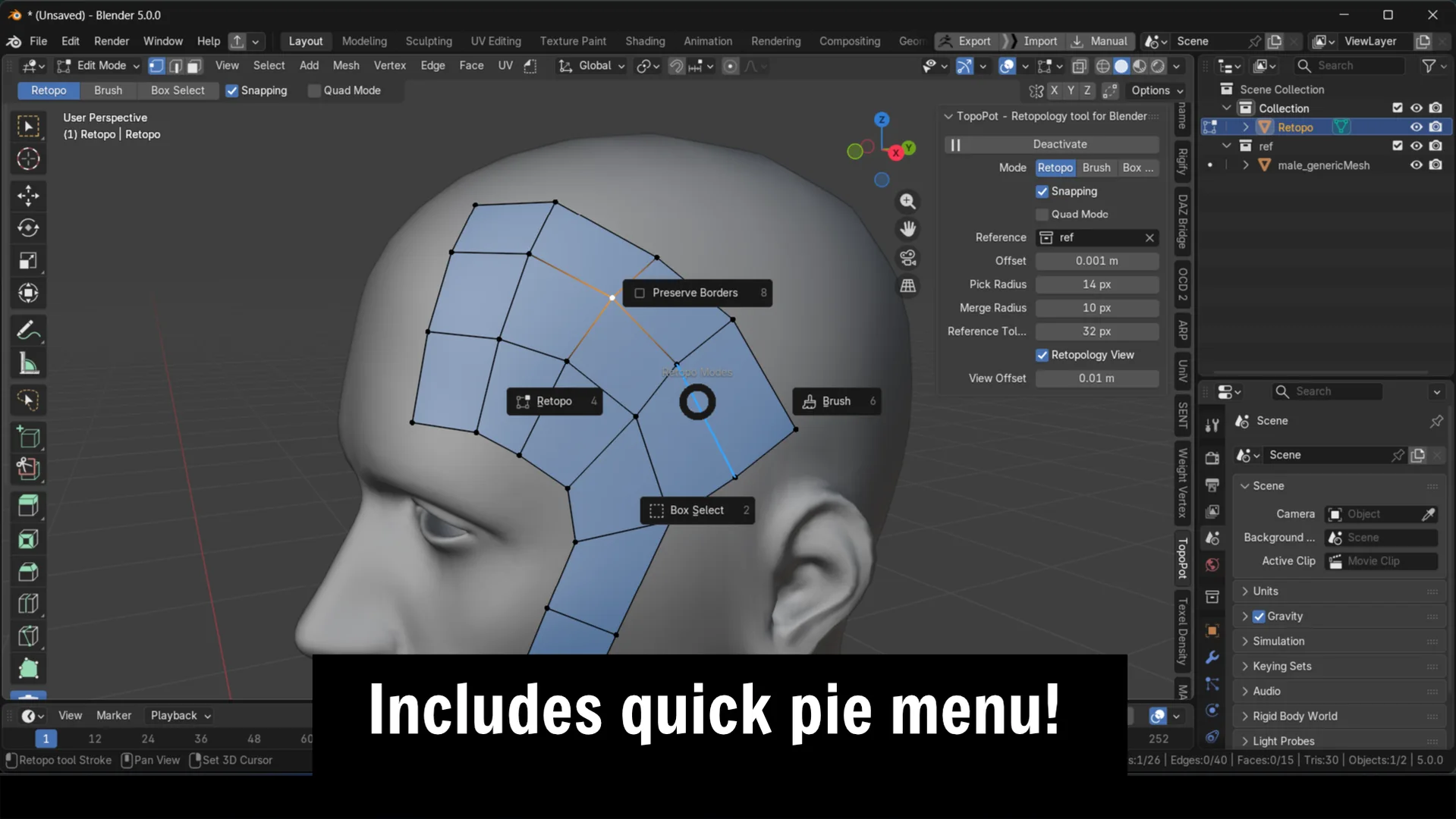Open the Mesh menu
This screenshot has width=1456, height=819.
[x=346, y=66]
